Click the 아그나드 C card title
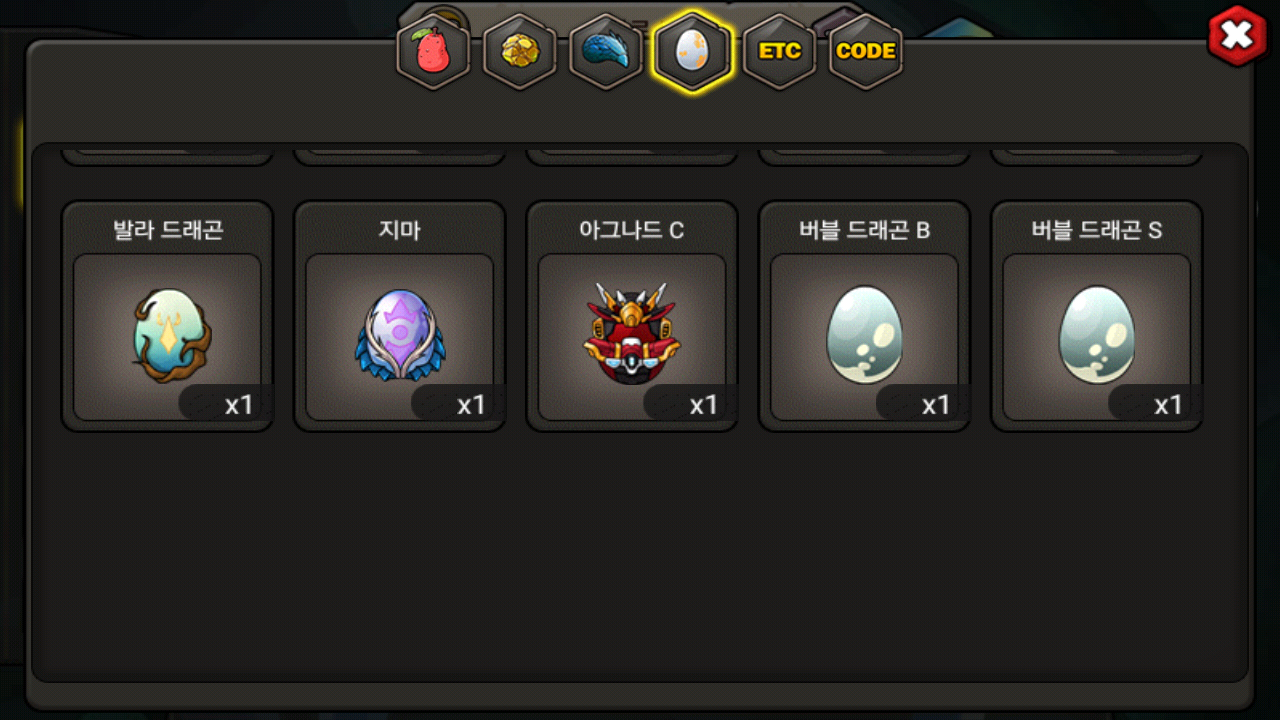1280x720 pixels. pyautogui.click(x=632, y=230)
